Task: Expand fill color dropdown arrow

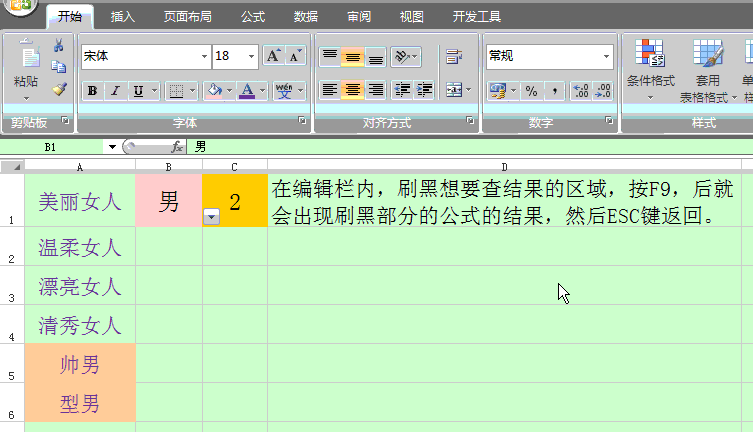Action: [x=229, y=91]
